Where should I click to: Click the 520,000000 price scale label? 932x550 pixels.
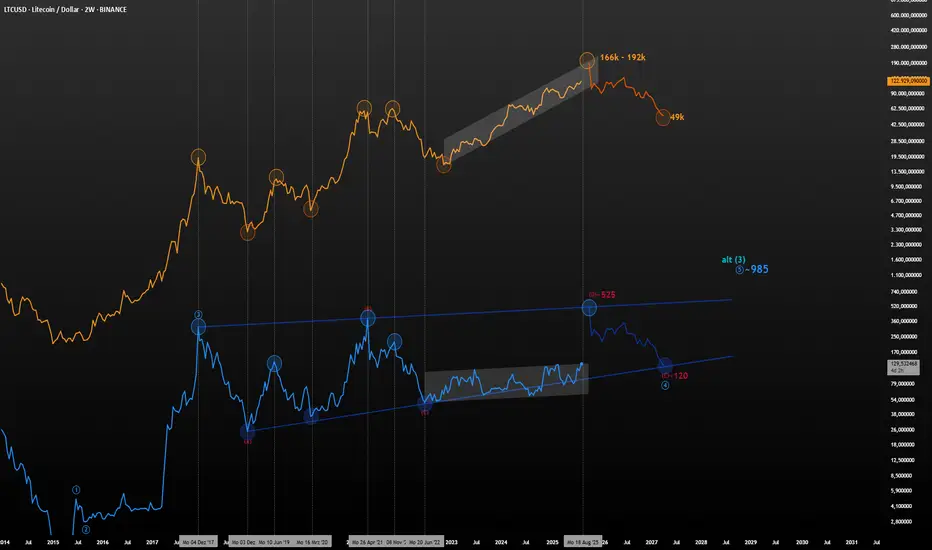pos(904,306)
